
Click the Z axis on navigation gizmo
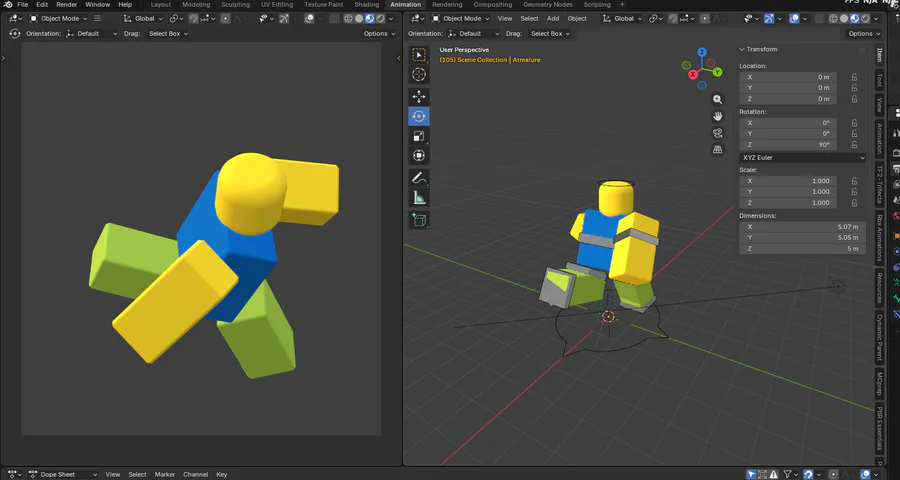pyautogui.click(x=701, y=52)
